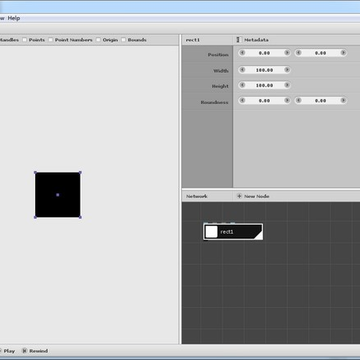Viewport: 360px width, 360px height.
Task: Decrease Roundness X with left arrow
Action: coord(242,100)
